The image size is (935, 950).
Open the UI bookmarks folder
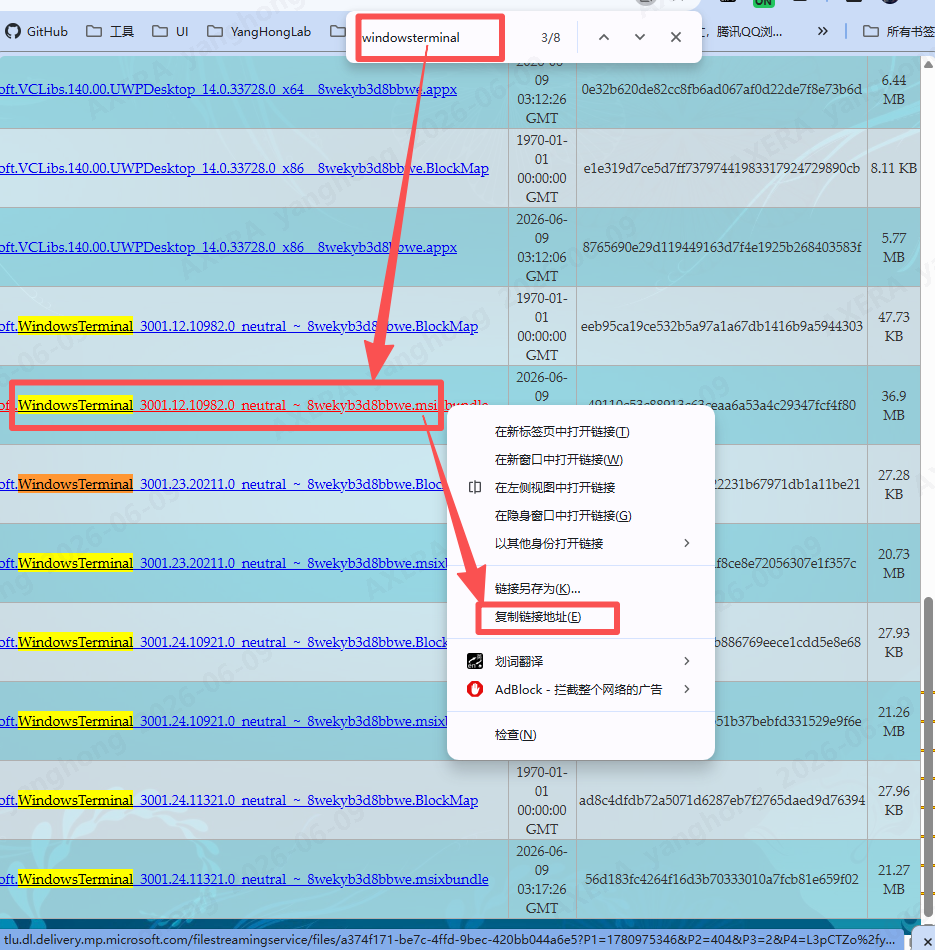coord(170,32)
